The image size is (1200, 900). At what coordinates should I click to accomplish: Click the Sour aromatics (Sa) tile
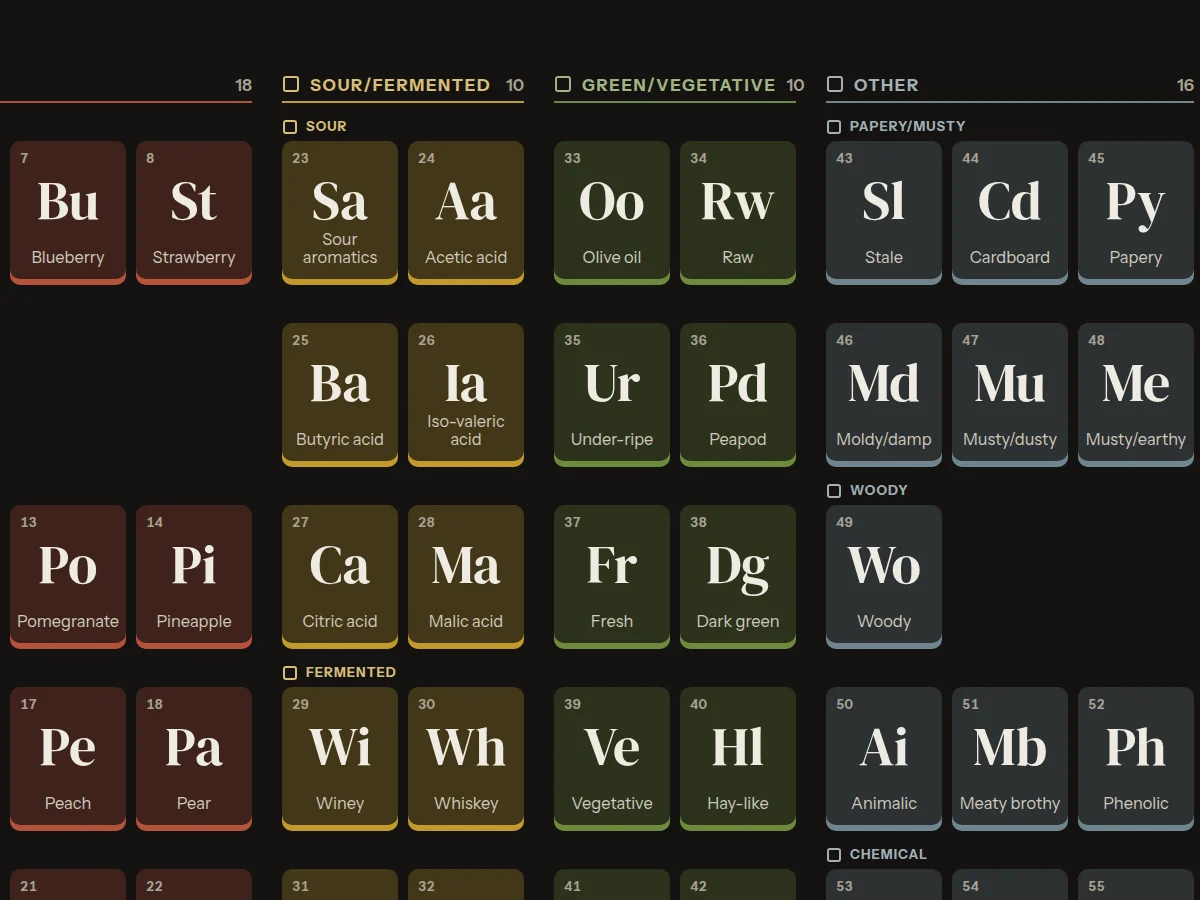point(340,213)
